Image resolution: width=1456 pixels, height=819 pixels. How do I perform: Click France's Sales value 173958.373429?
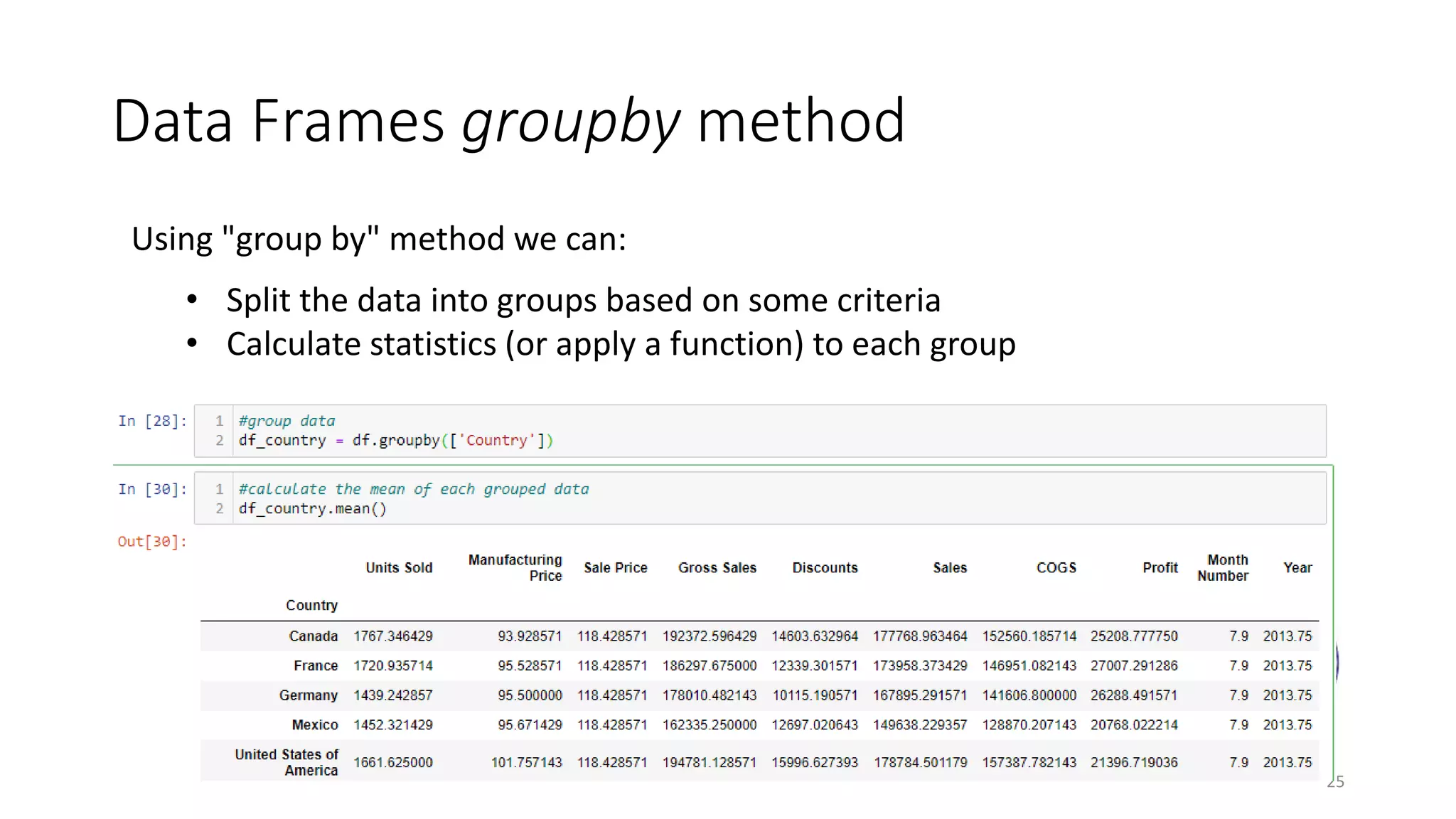pyautogui.click(x=920, y=666)
